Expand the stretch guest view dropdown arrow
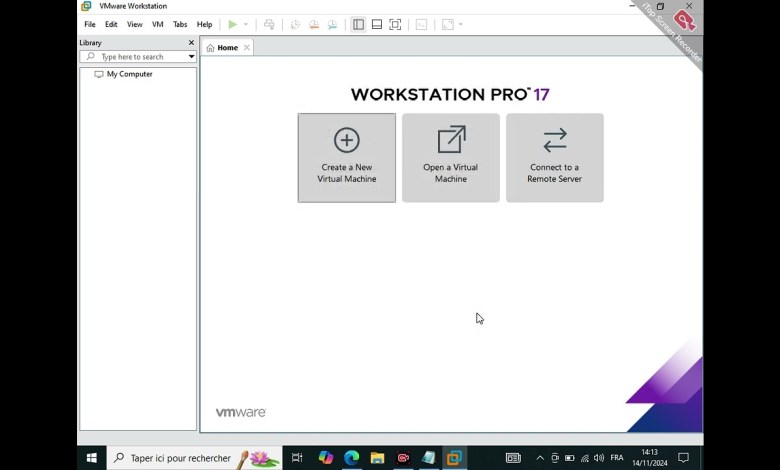The height and width of the screenshot is (470, 780). point(460,25)
